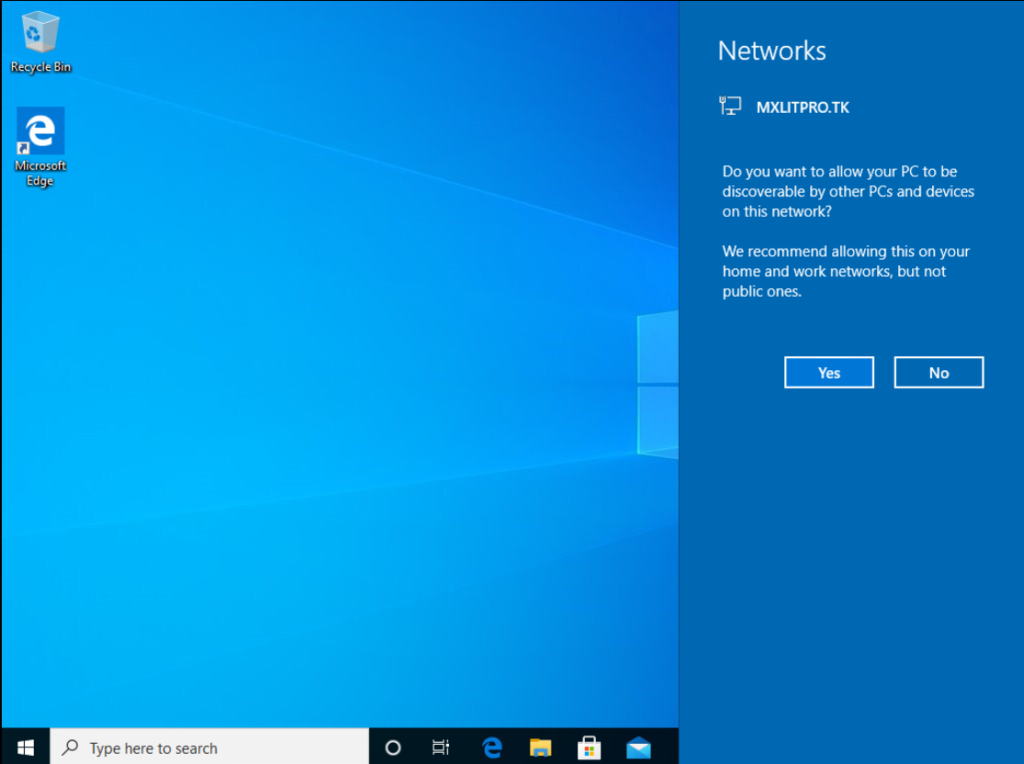This screenshot has height=764, width=1024.
Task: Open the Windows Start menu
Action: pyautogui.click(x=26, y=747)
